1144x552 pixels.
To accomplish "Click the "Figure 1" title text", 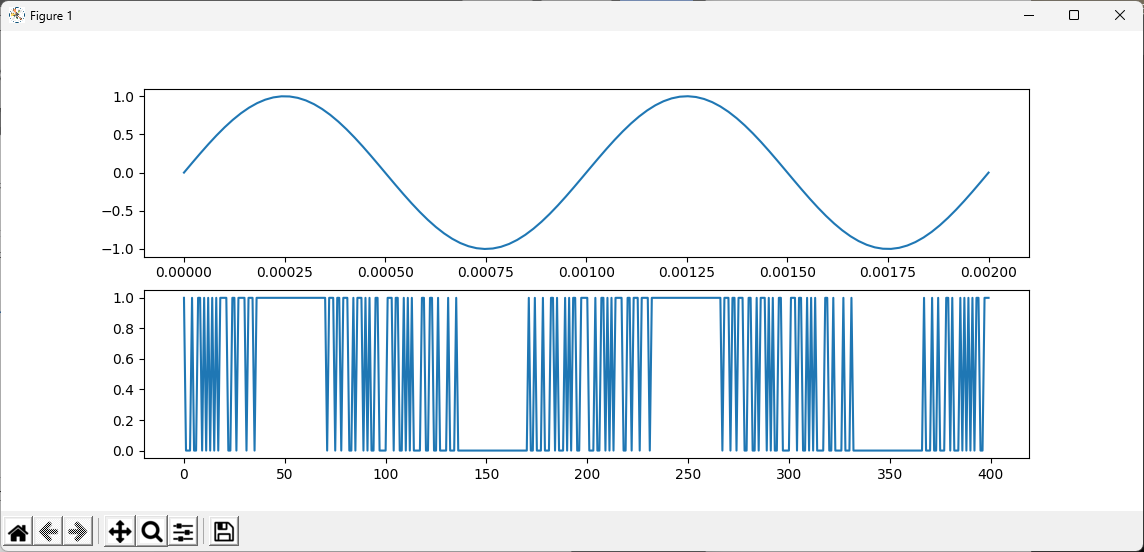I will 51,16.
